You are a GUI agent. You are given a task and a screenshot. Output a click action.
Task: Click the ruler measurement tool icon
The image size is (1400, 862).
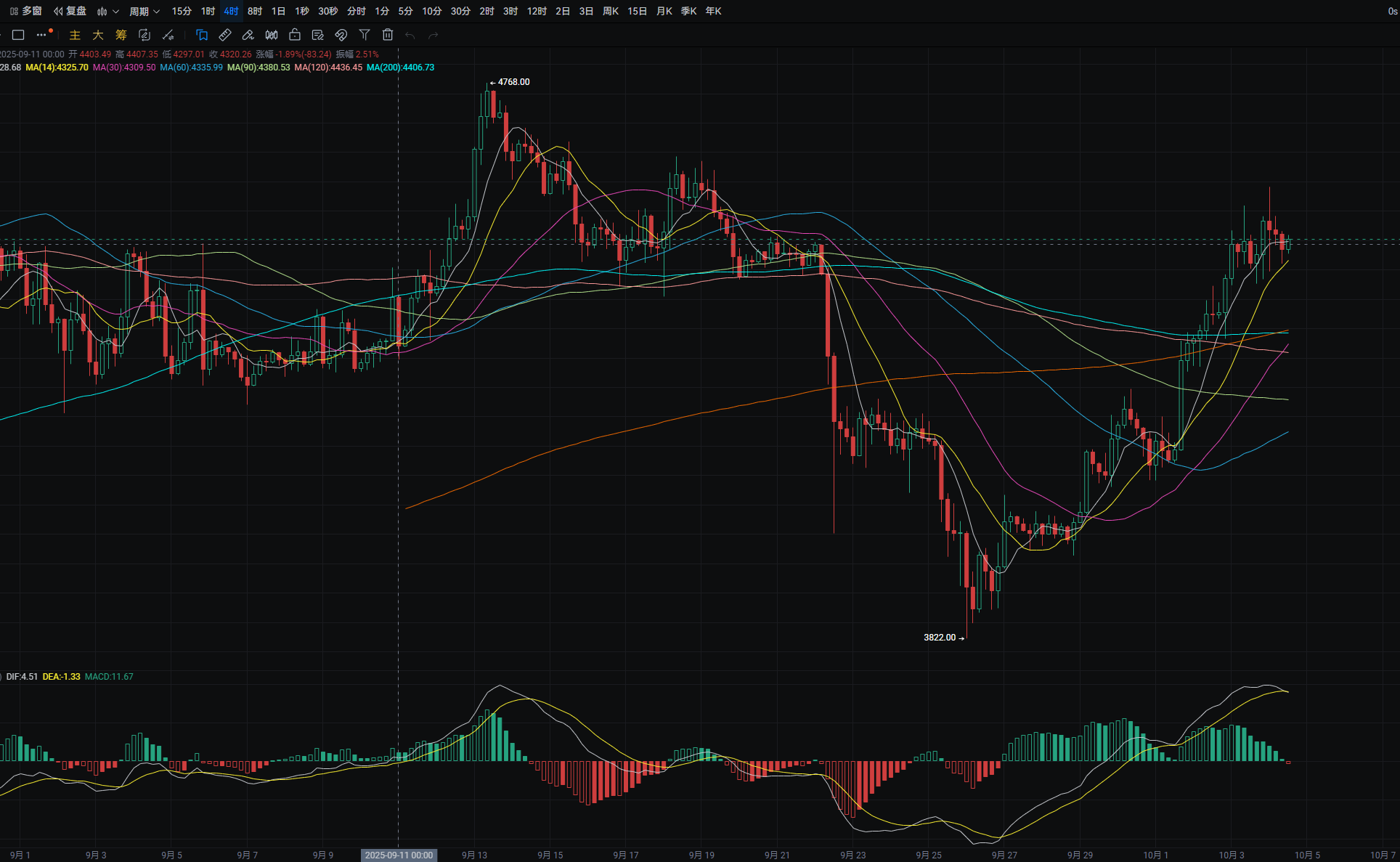point(225,35)
